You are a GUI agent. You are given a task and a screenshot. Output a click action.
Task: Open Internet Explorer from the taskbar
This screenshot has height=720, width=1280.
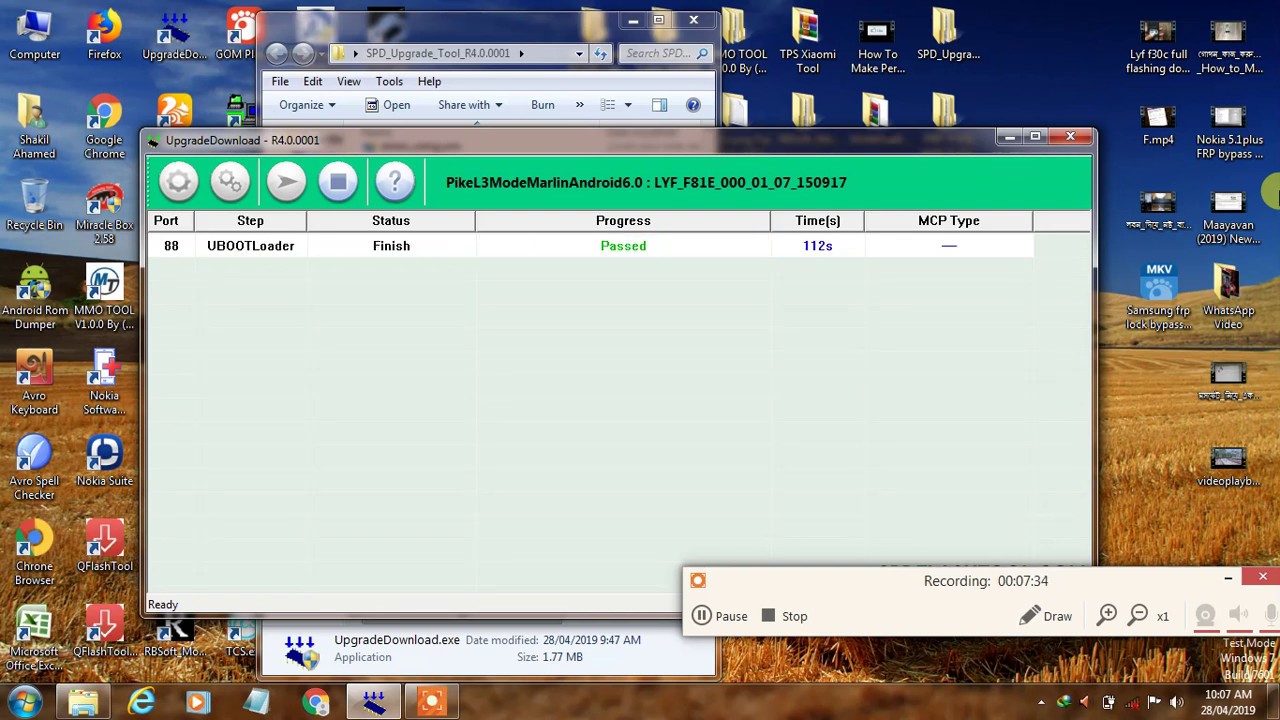(141, 702)
